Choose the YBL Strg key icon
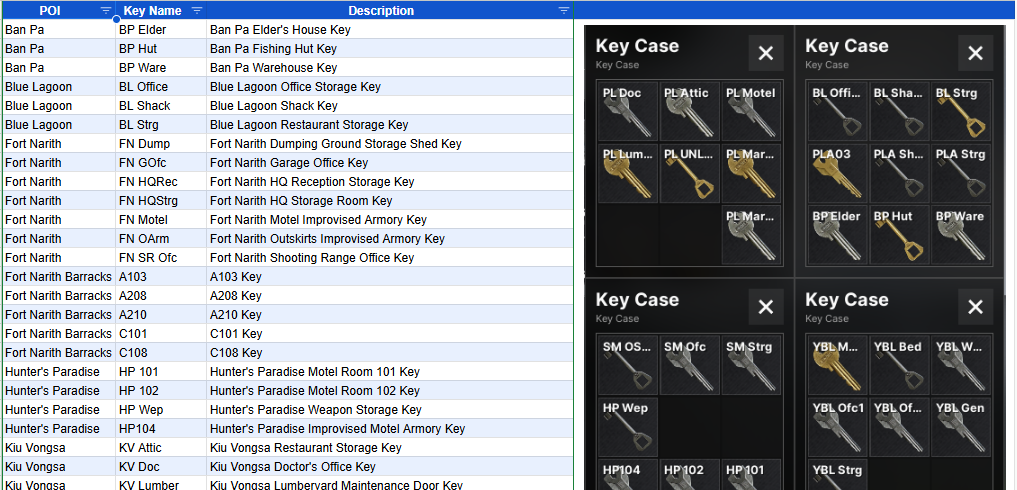The image size is (1017, 490). pyautogui.click(x=837, y=475)
